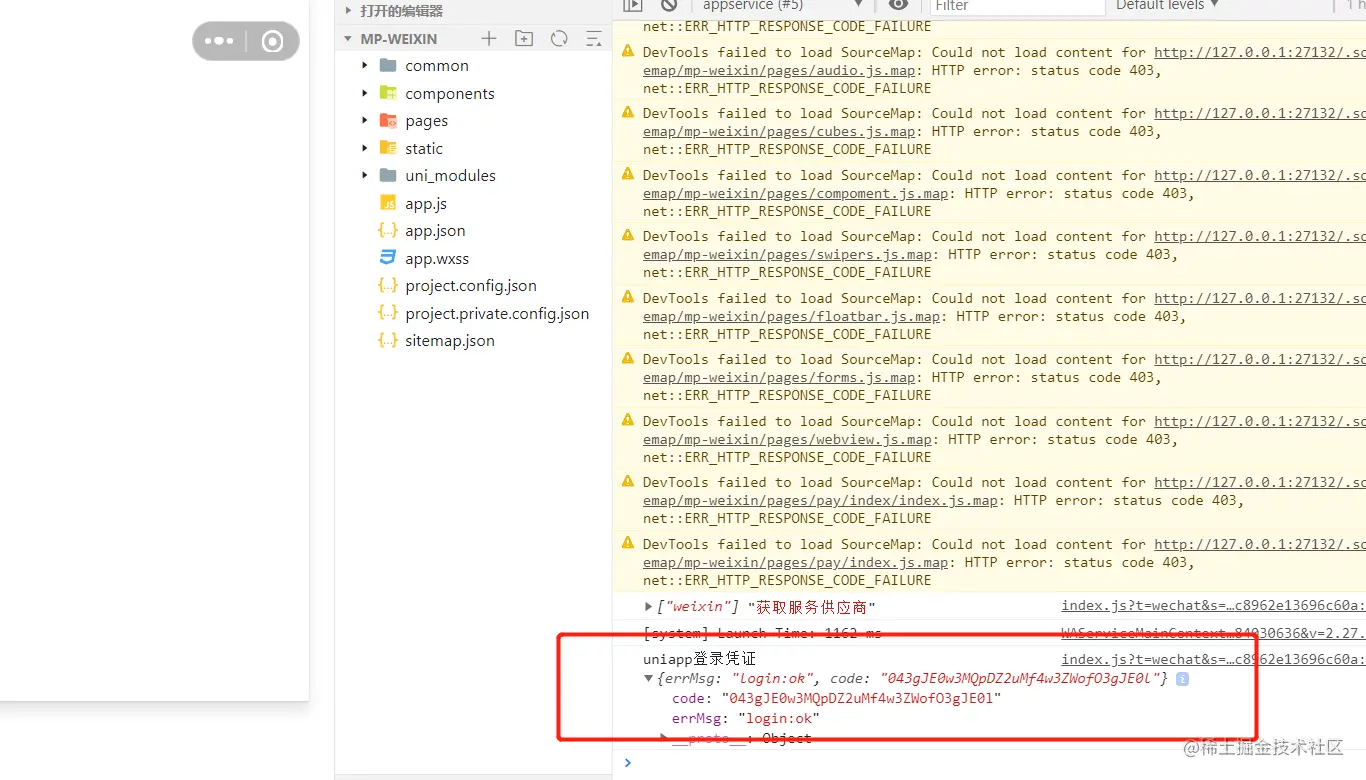Click the simulator capsule close circle
Viewport: 1366px width, 780px height.
pyautogui.click(x=272, y=41)
